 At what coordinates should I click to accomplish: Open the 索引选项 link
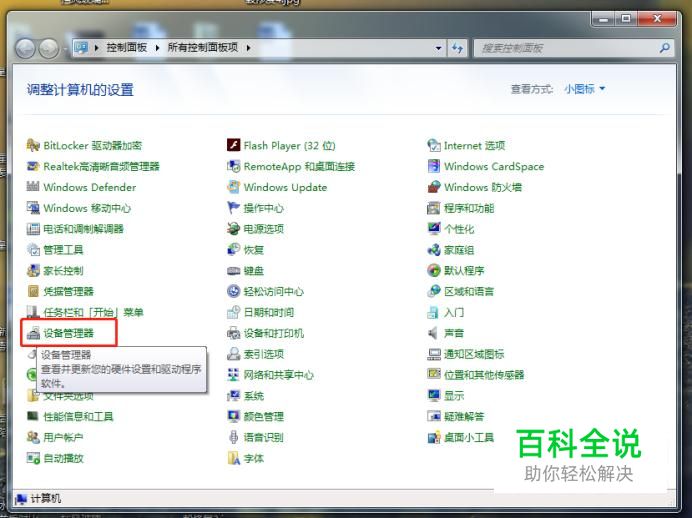pos(264,354)
